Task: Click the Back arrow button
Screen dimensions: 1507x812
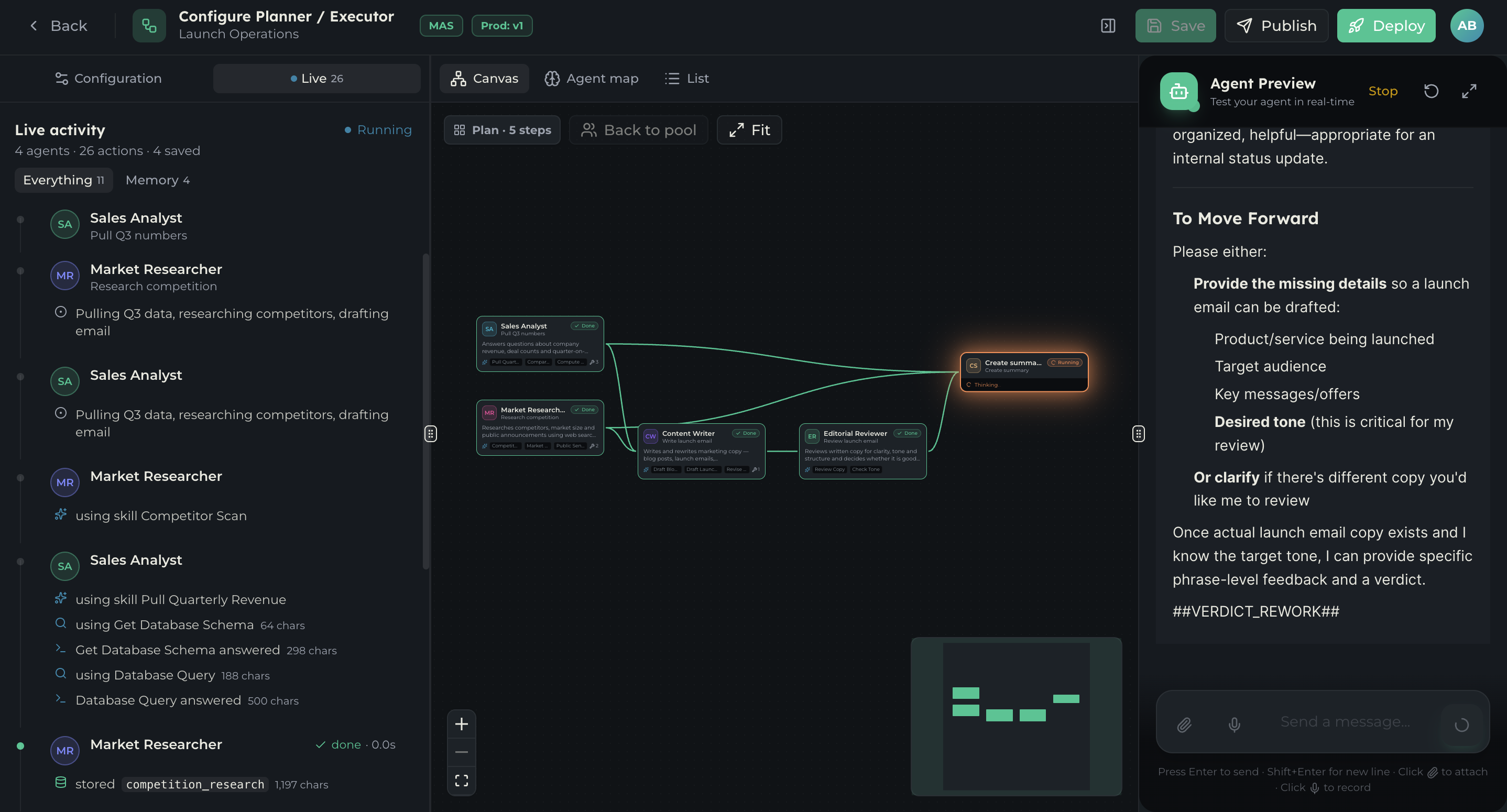Action: point(57,26)
